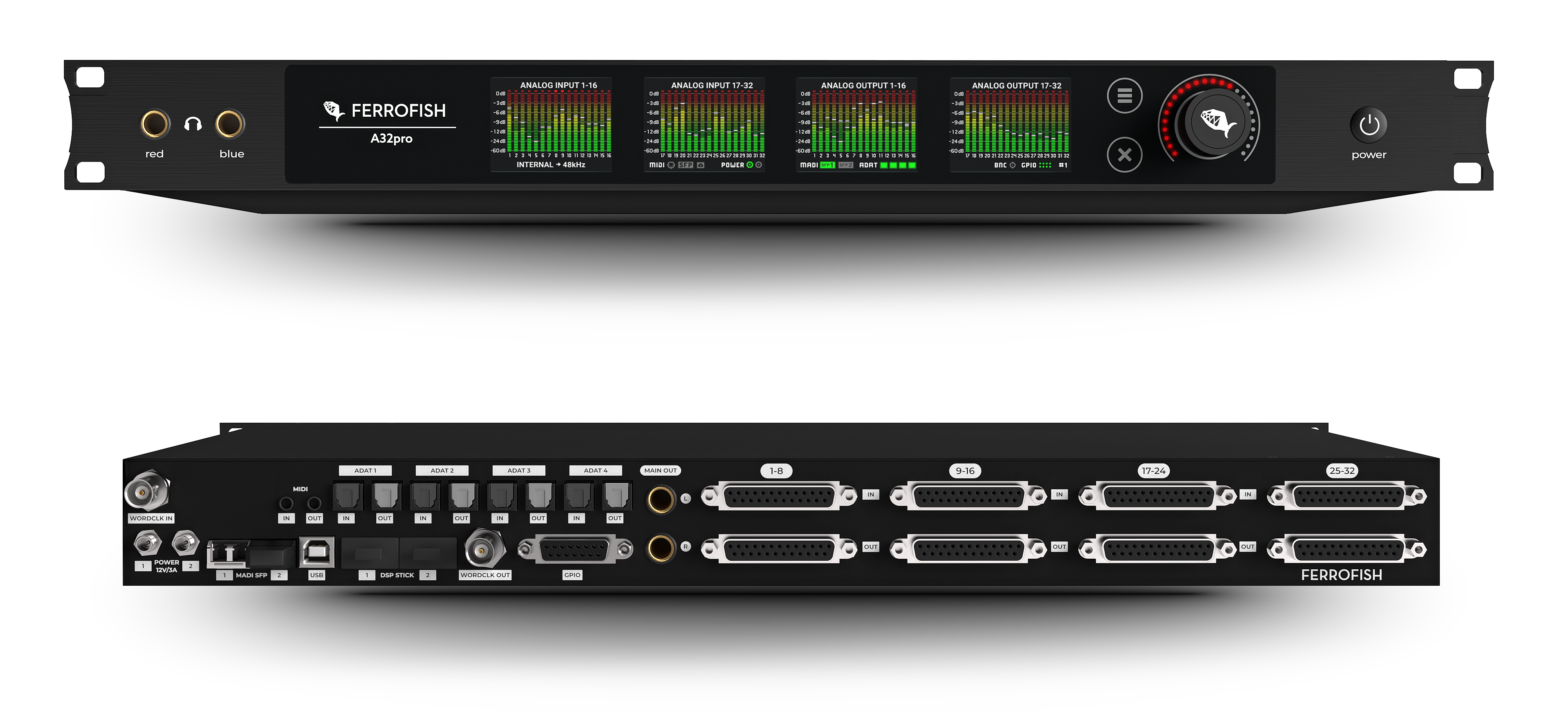Image resolution: width=1568 pixels, height=726 pixels.
Task: Click the red headphone jack
Action: point(154,124)
